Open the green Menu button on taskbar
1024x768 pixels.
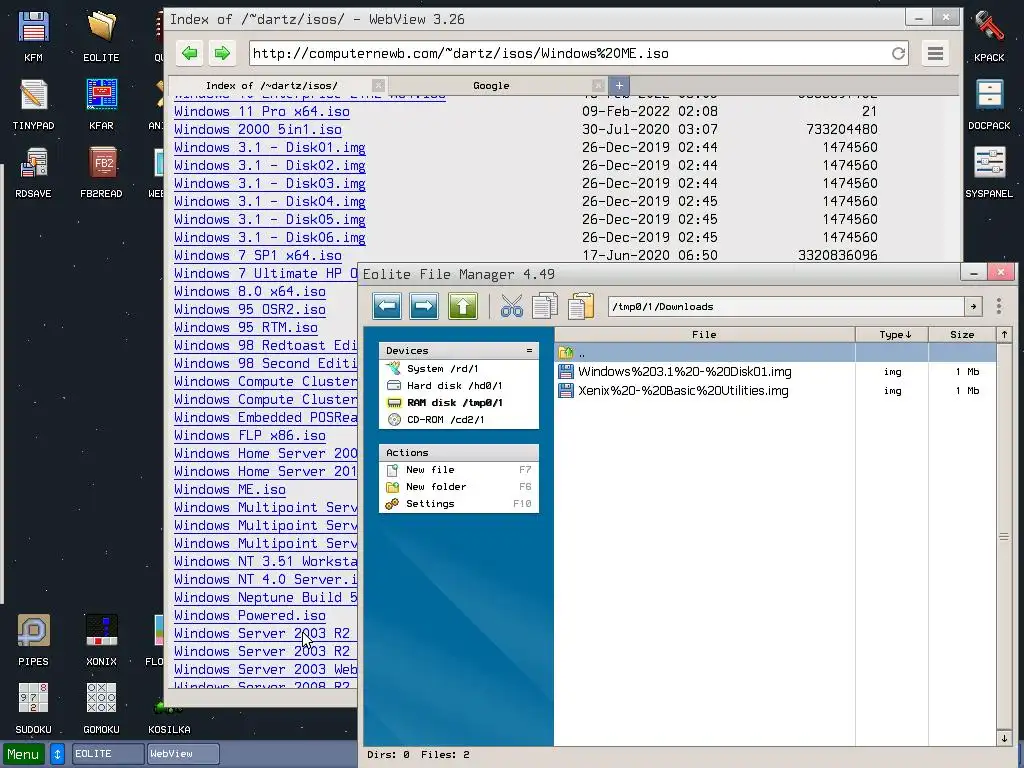(x=24, y=754)
